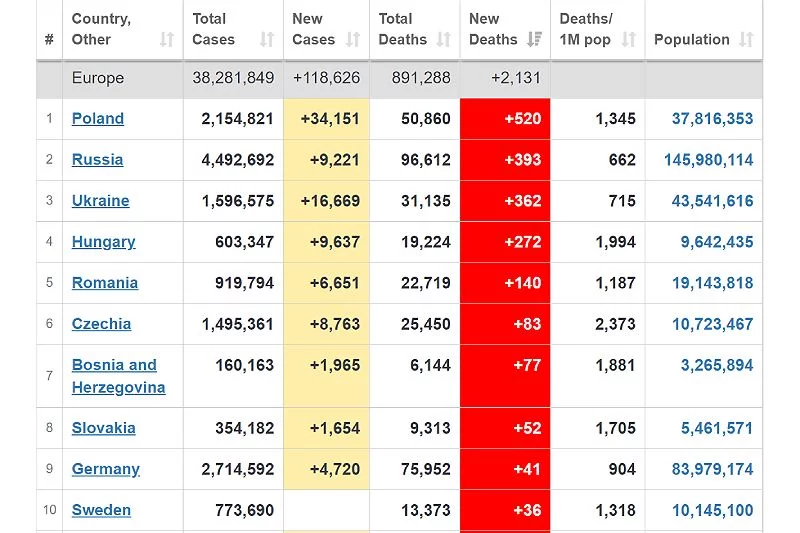Select Czechia deaths per million 2,373
This screenshot has width=800, height=533.
tap(615, 324)
